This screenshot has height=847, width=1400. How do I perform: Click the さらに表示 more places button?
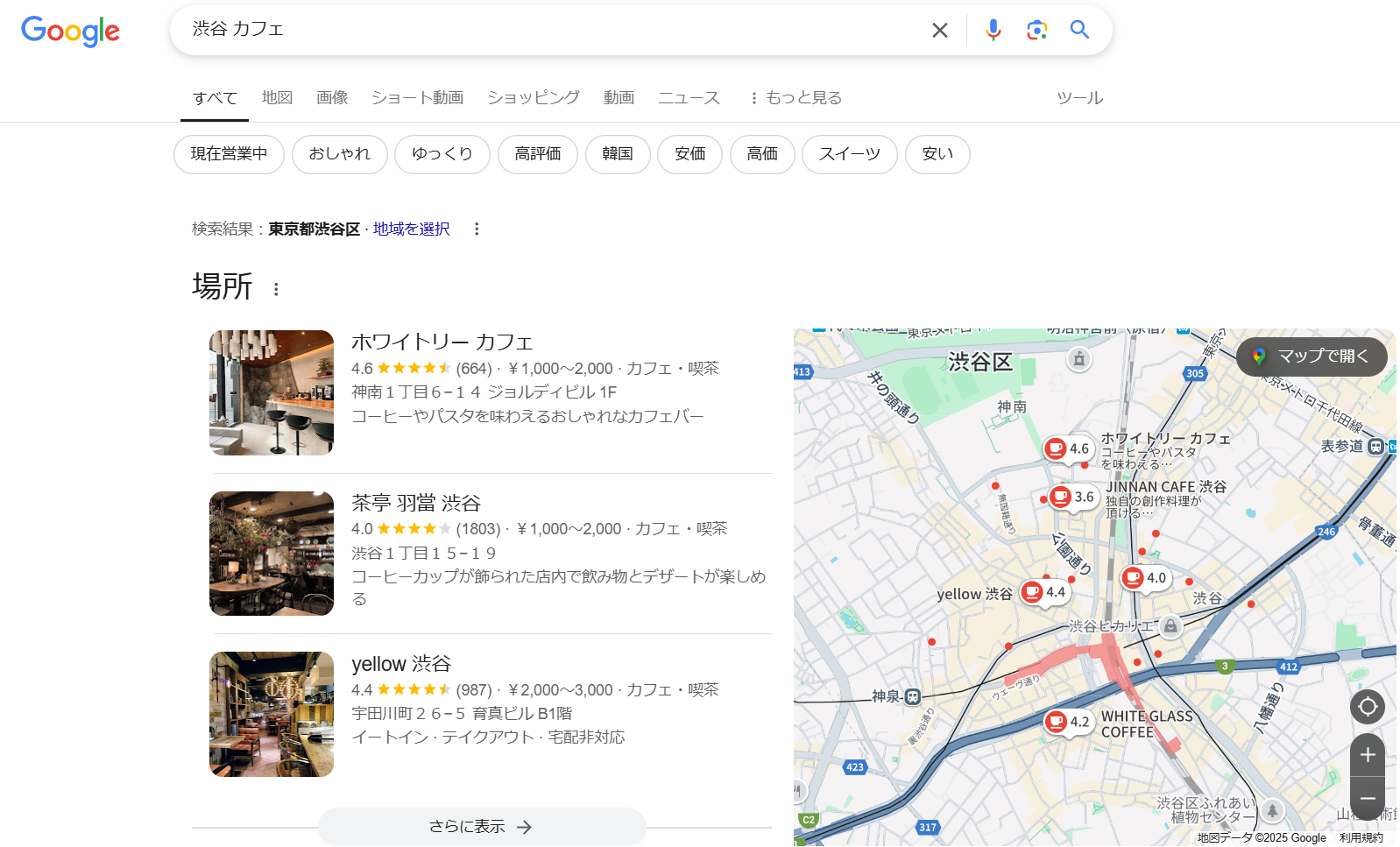pos(482,827)
